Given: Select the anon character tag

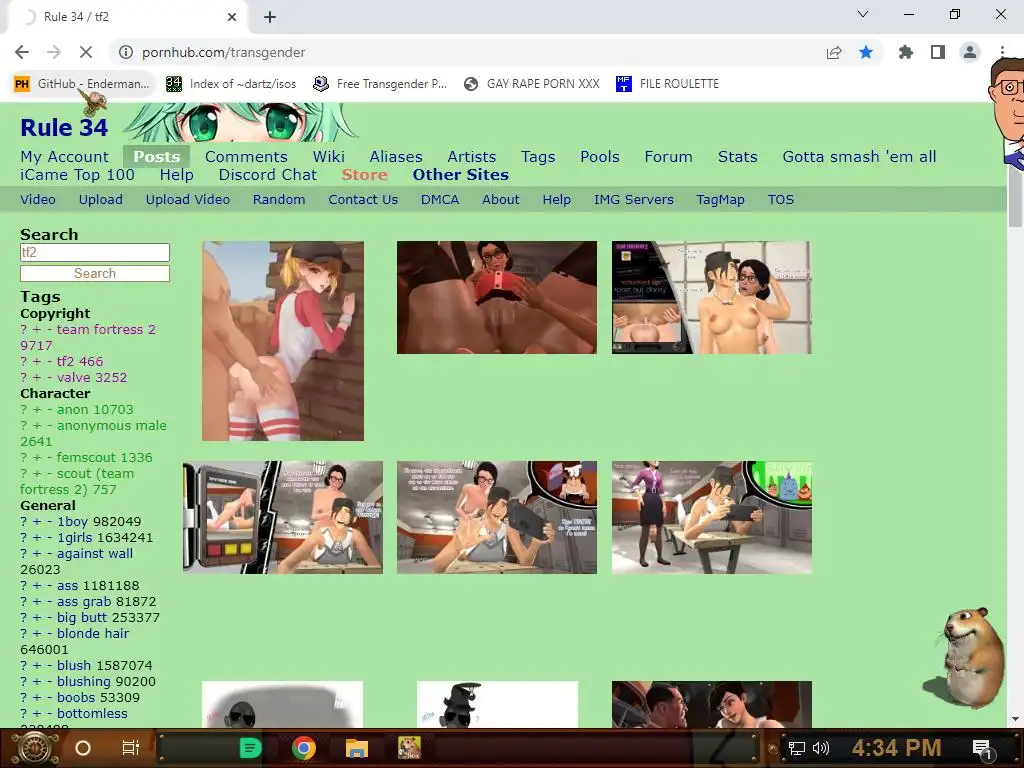Looking at the screenshot, I should (x=72, y=409).
